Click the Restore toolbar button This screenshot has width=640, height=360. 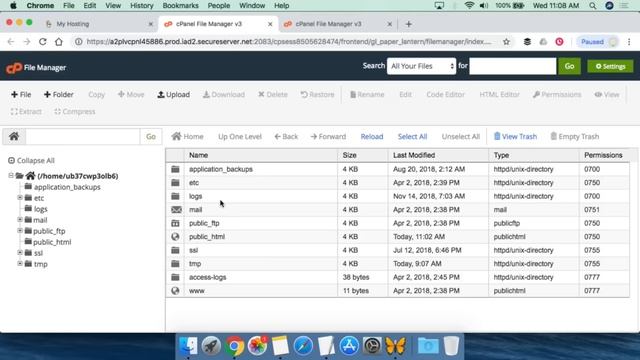tap(317, 94)
